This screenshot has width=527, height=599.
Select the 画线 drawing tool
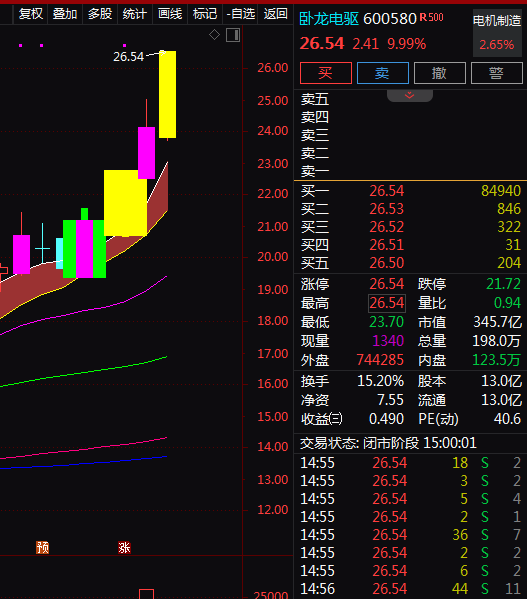[170, 14]
